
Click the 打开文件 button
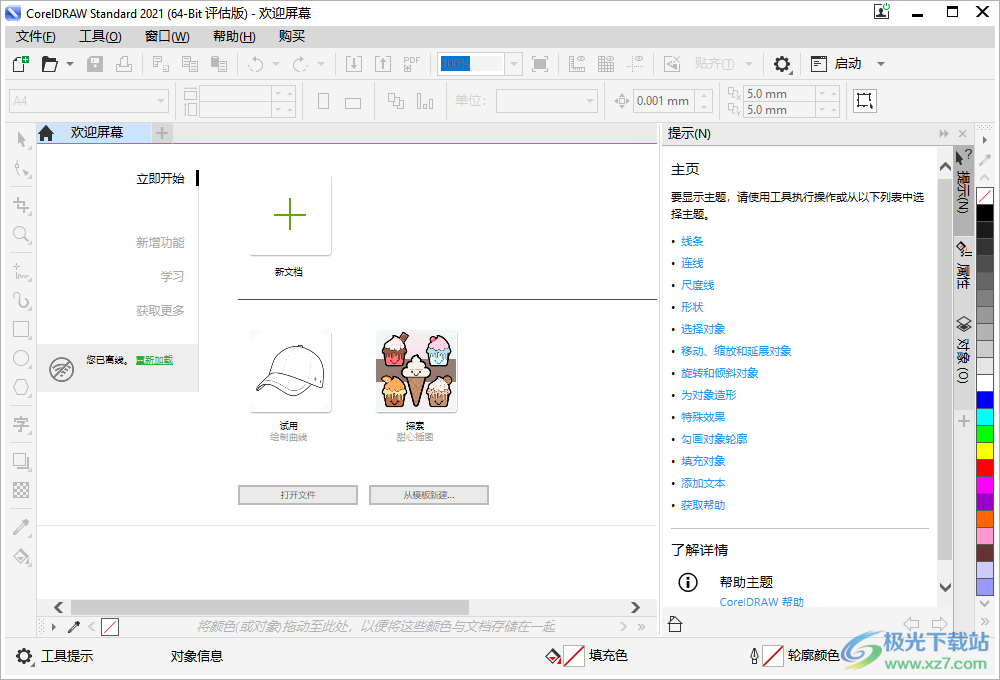(x=298, y=495)
